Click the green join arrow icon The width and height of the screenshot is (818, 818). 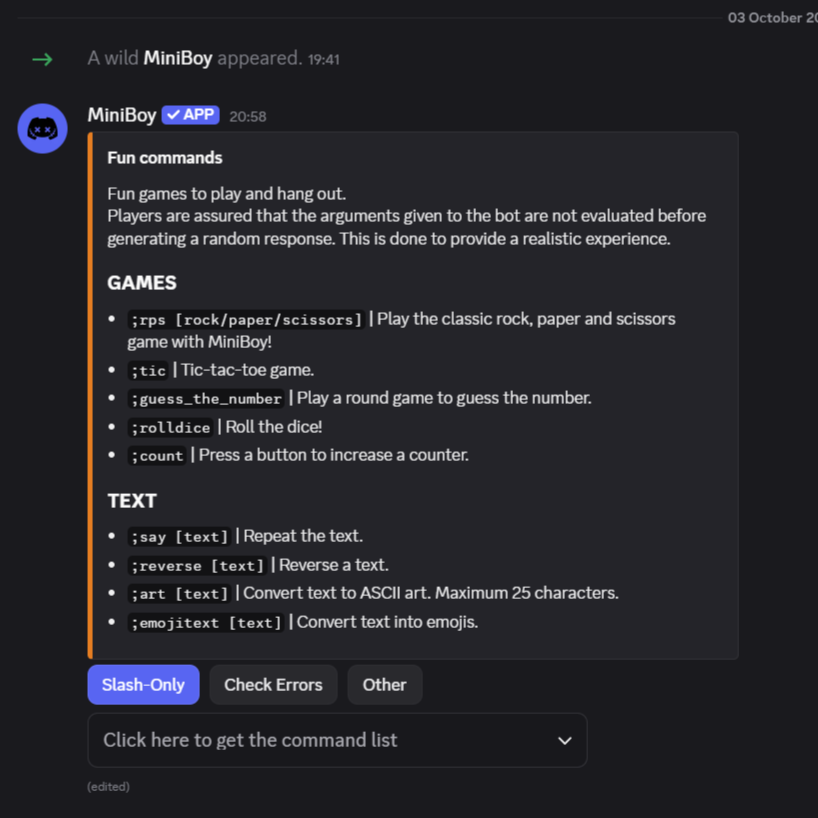click(42, 59)
